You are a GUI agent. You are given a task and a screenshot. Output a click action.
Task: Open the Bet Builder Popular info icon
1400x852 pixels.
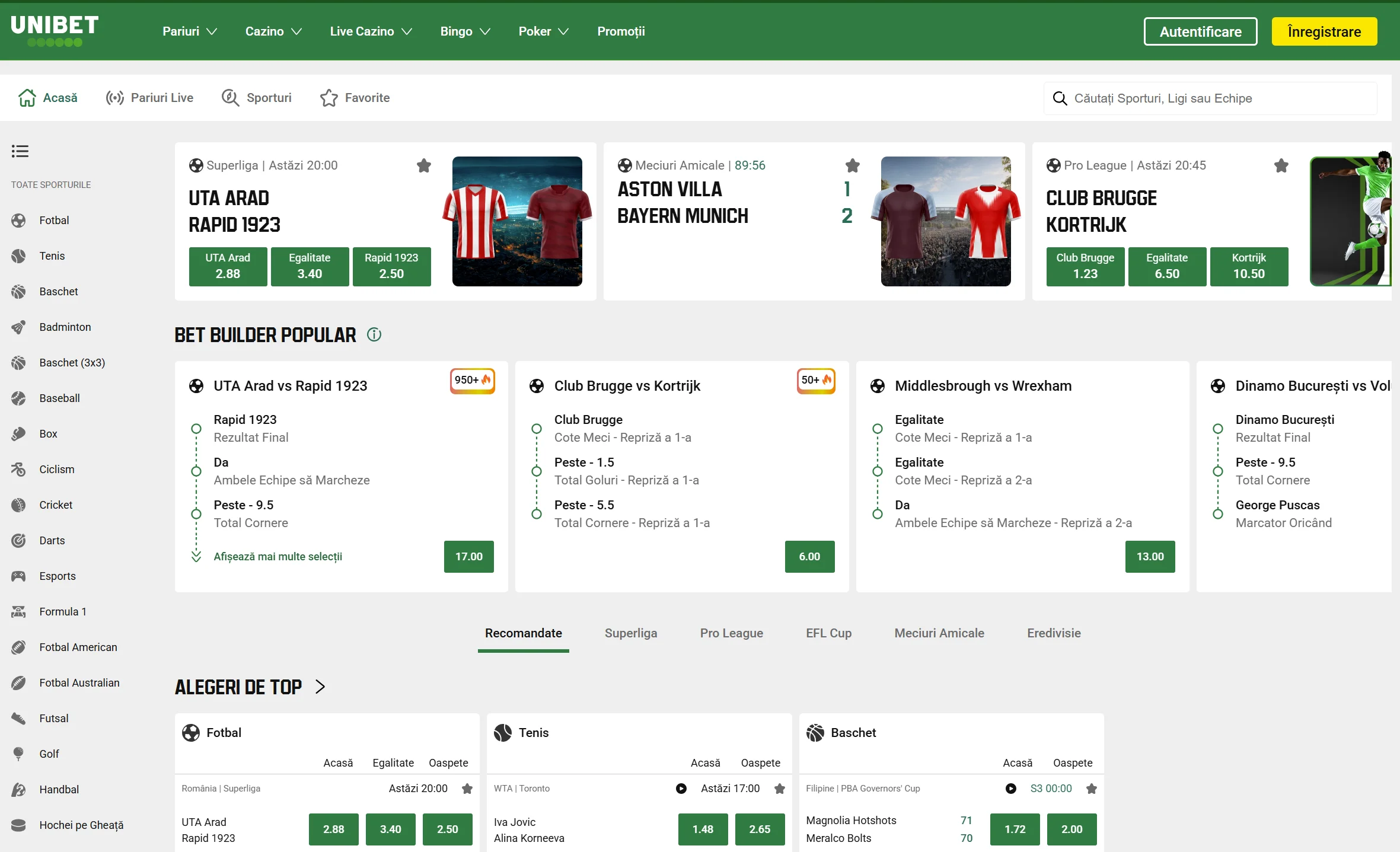point(374,334)
